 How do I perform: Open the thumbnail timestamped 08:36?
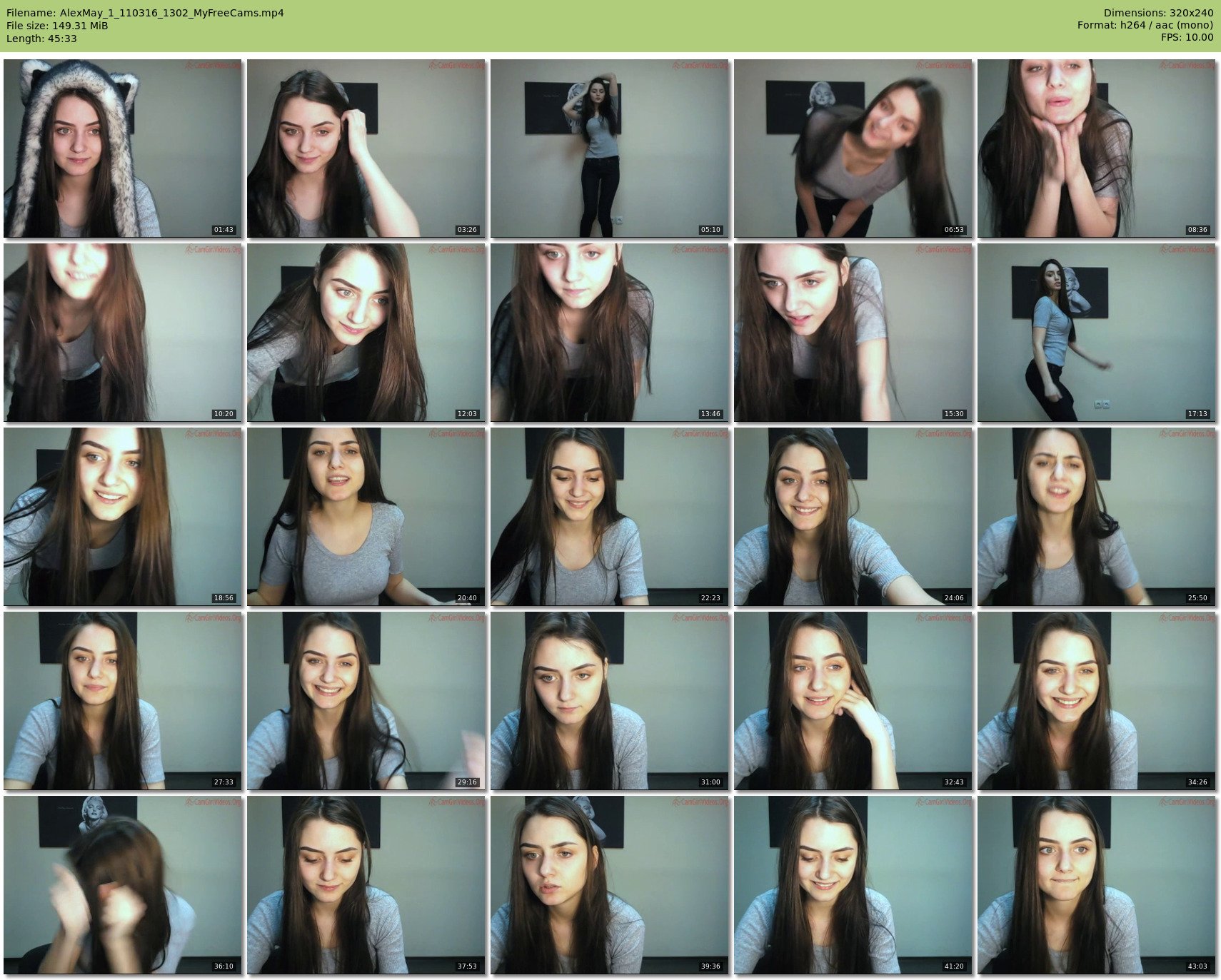(x=1097, y=148)
